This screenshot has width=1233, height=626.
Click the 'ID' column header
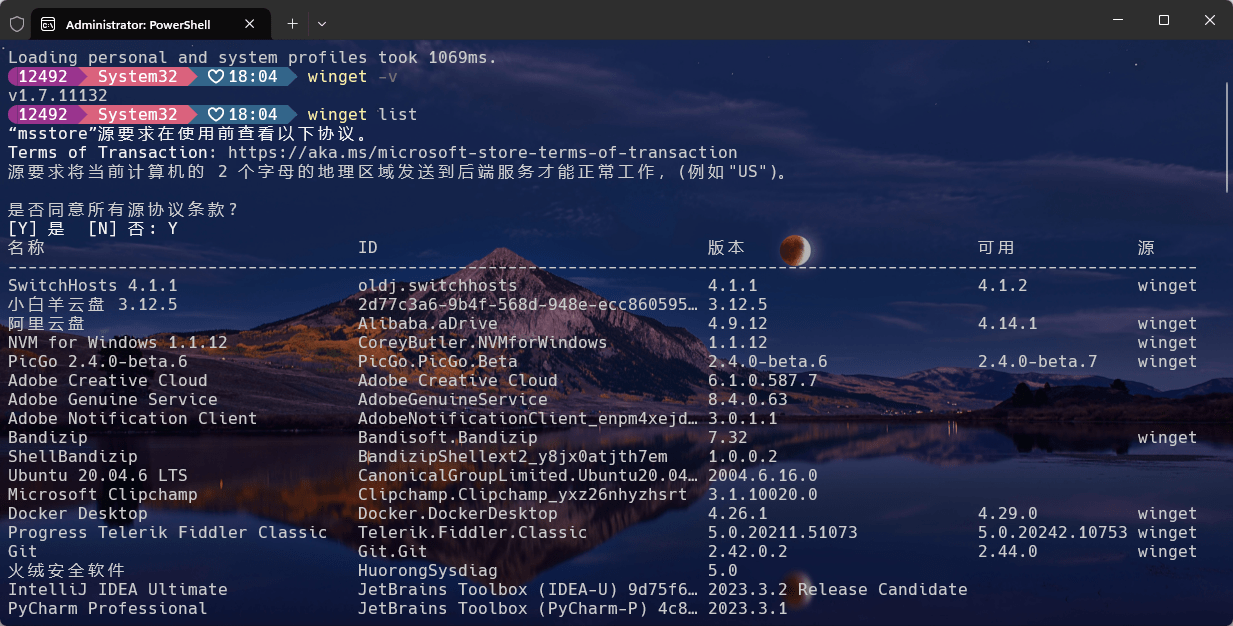(368, 248)
